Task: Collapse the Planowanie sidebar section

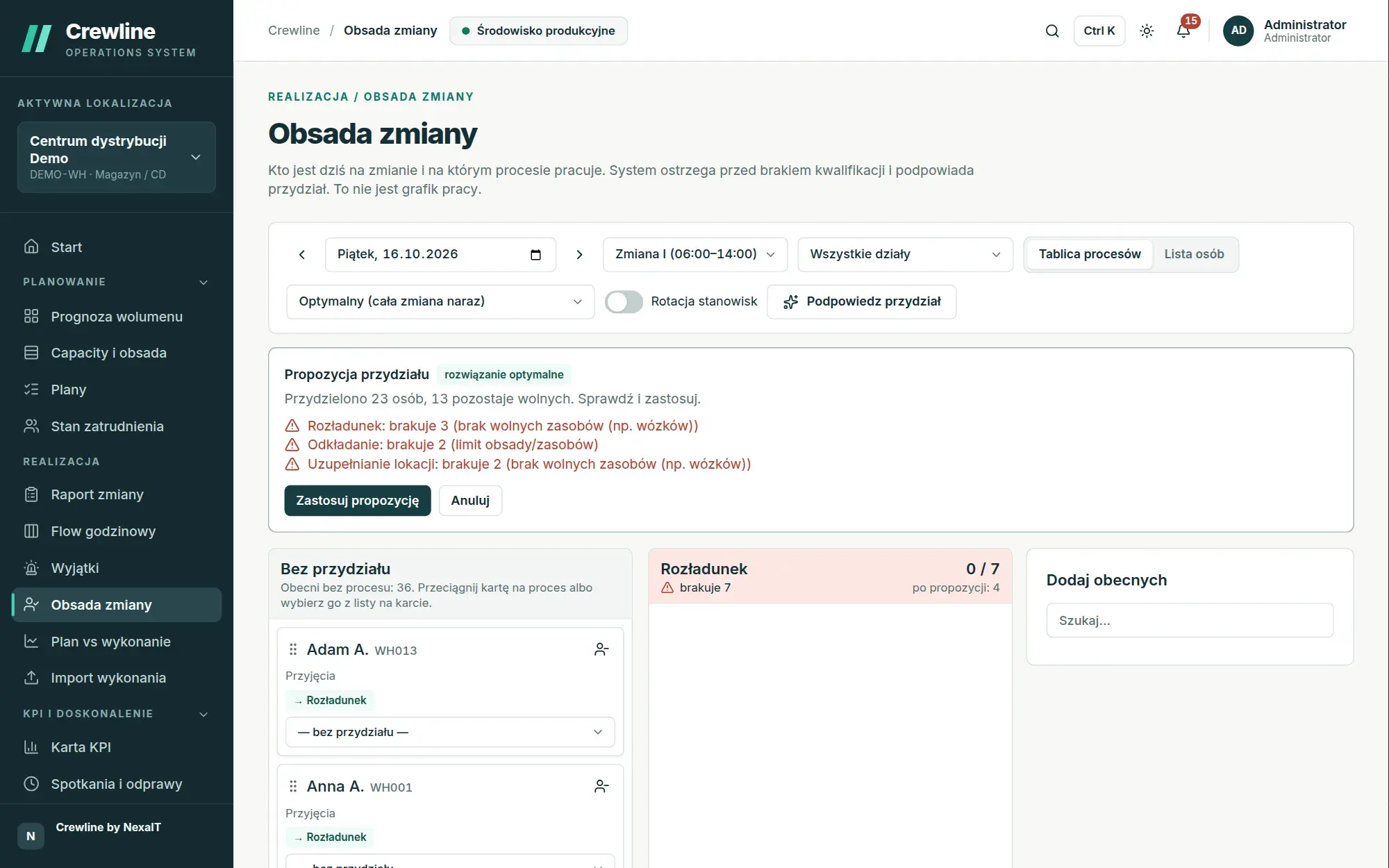Action: point(117,282)
